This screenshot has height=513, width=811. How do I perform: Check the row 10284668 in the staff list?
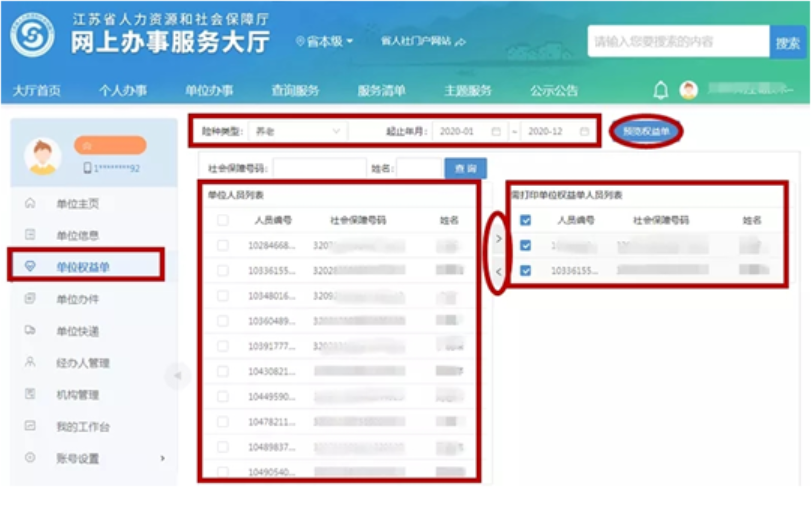[x=222, y=245]
